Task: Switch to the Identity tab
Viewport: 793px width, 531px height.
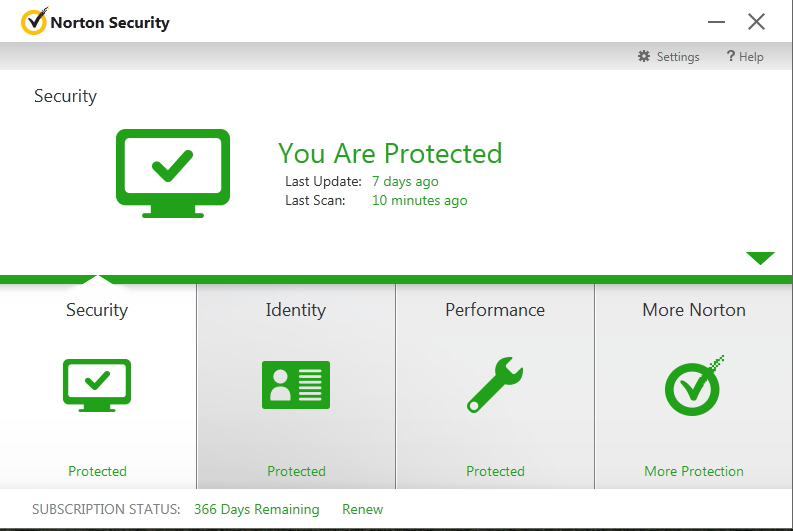Action: 296,310
